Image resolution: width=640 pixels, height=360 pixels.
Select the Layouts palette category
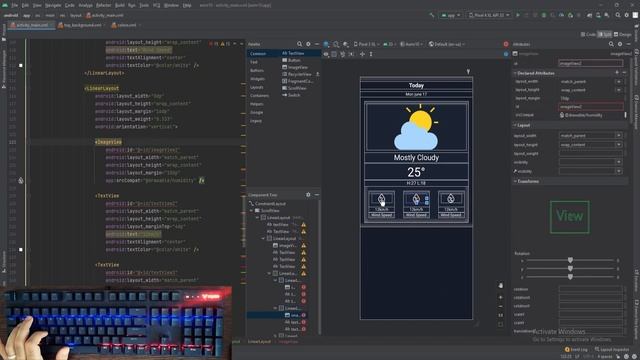(x=256, y=87)
